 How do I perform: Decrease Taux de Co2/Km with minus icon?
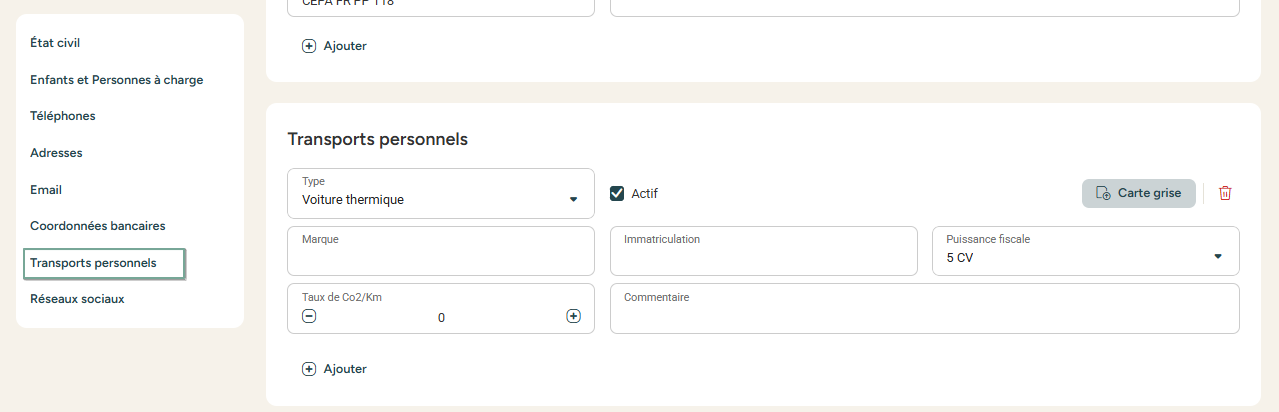pos(309,316)
